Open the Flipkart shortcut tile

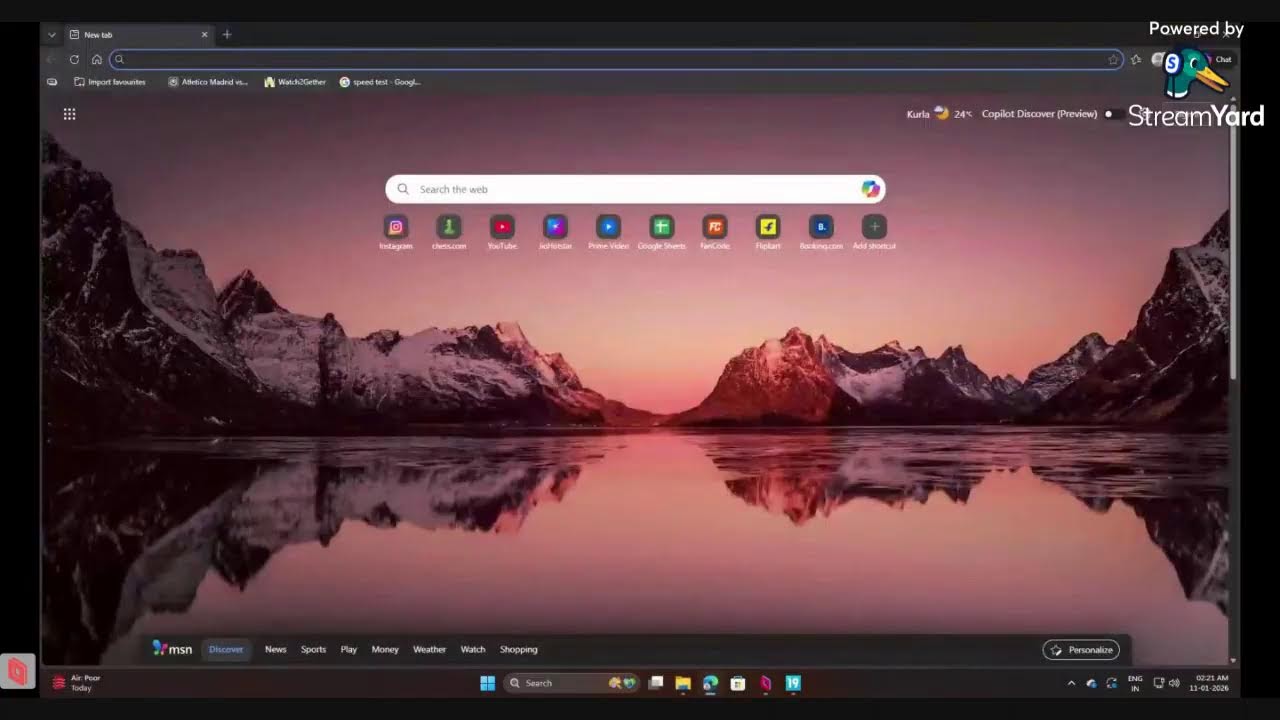pyautogui.click(x=768, y=227)
